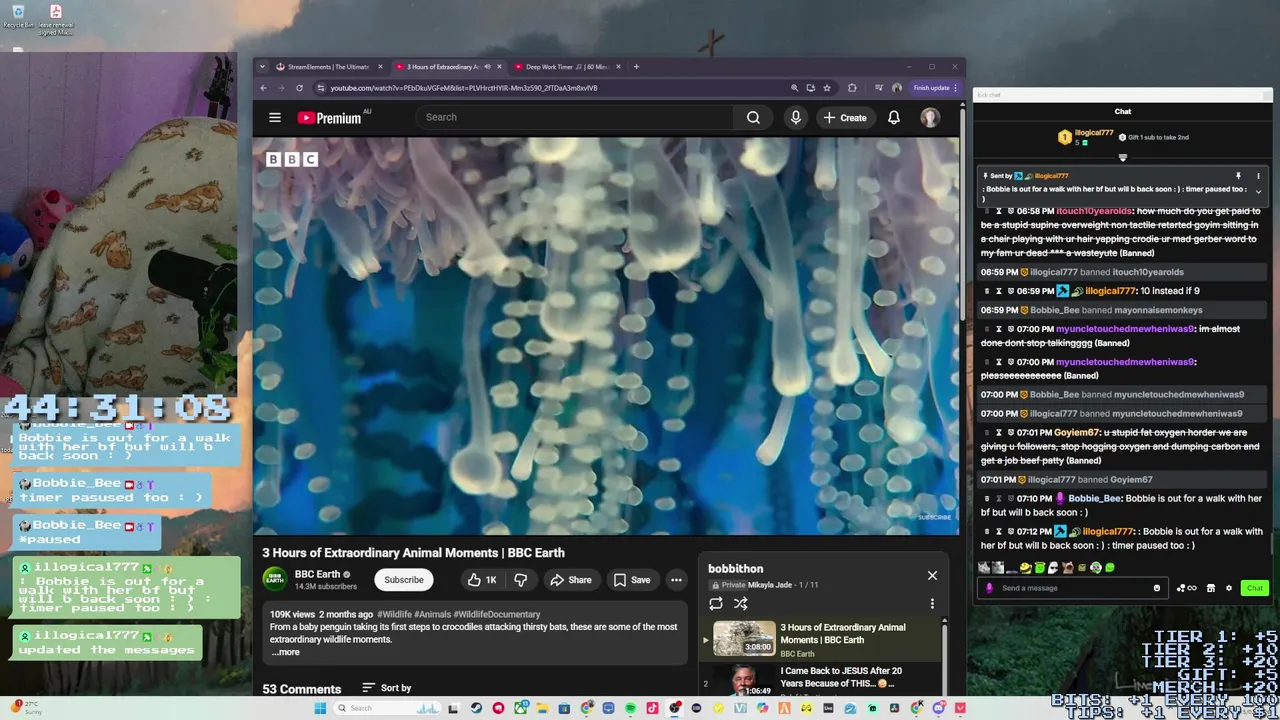1280x720 pixels.
Task: Like the video with thumbs up
Action: coord(481,580)
